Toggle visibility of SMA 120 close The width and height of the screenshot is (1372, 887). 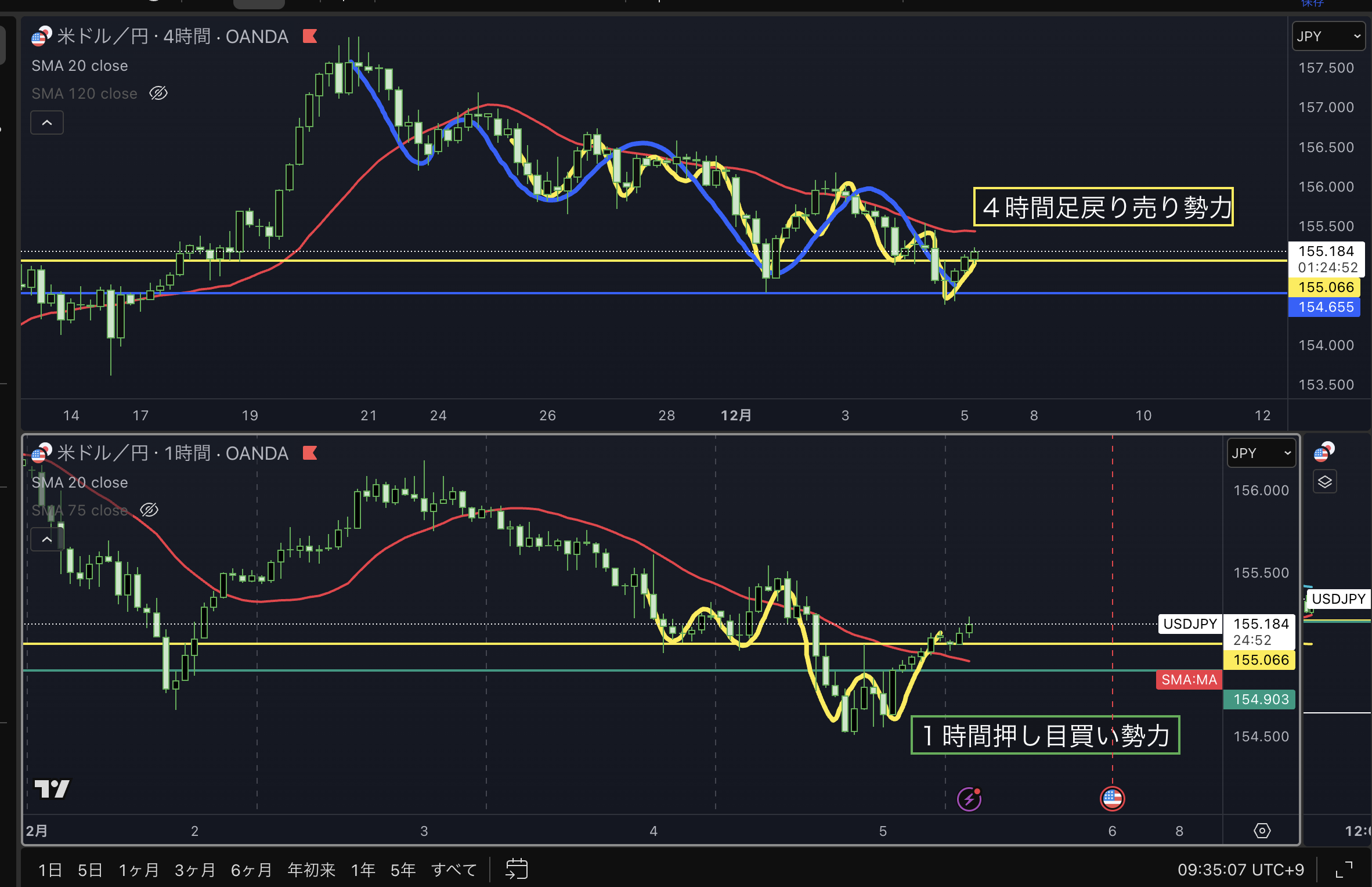(158, 93)
